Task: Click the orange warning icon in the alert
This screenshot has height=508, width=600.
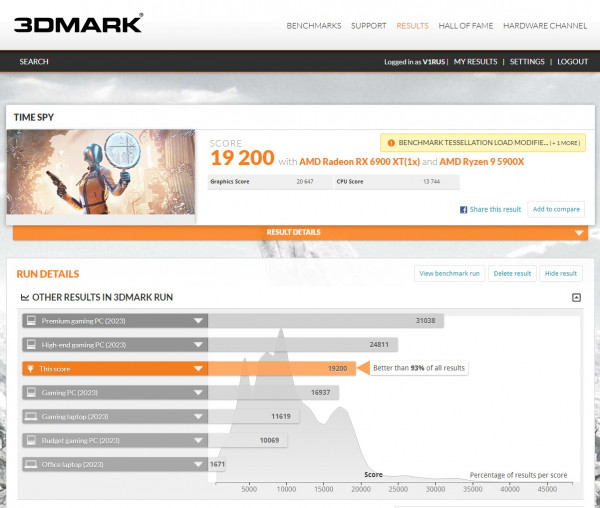Action: (391, 143)
